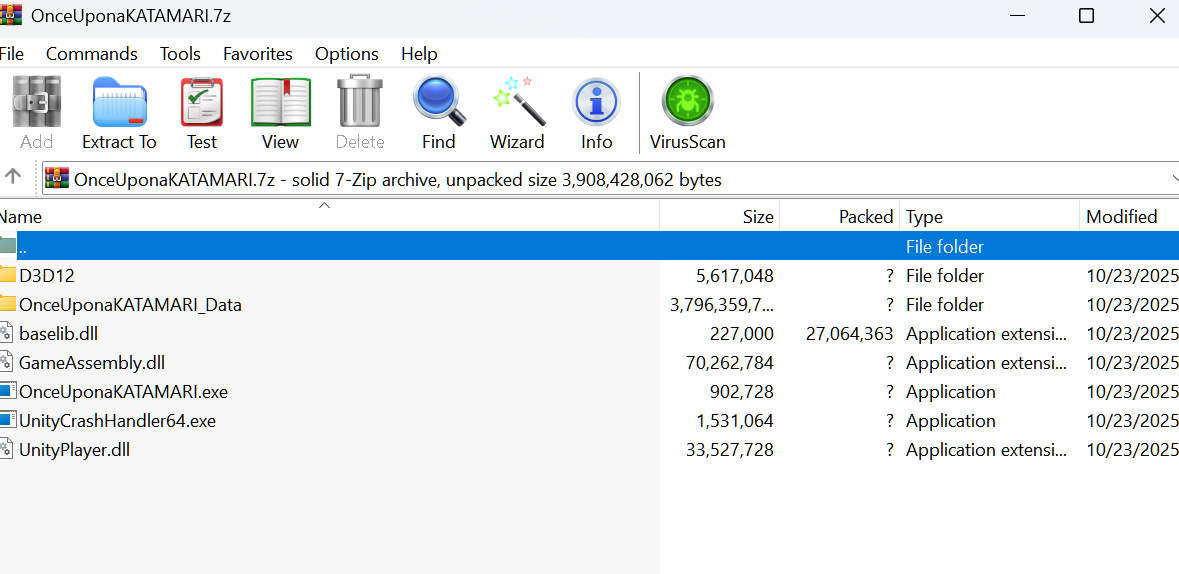Screen dimensions: 1179x574
Task: Select baselib.dll file name
Action: [x=59, y=333]
